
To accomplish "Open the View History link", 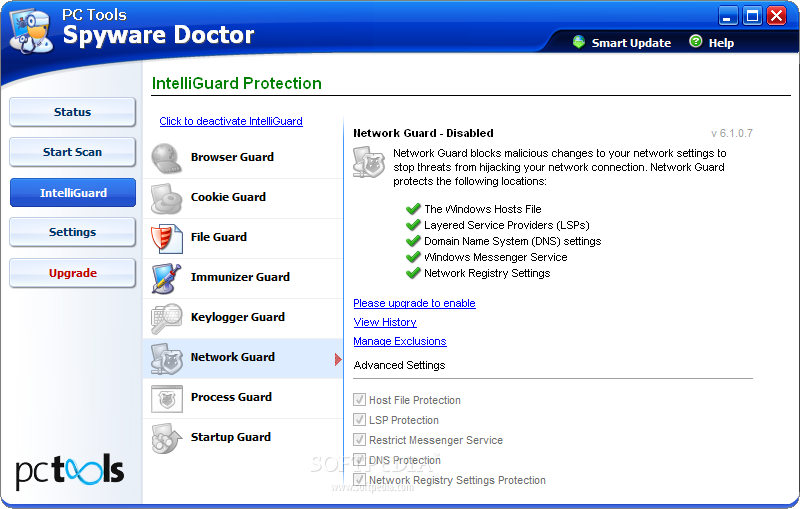I will (x=385, y=322).
